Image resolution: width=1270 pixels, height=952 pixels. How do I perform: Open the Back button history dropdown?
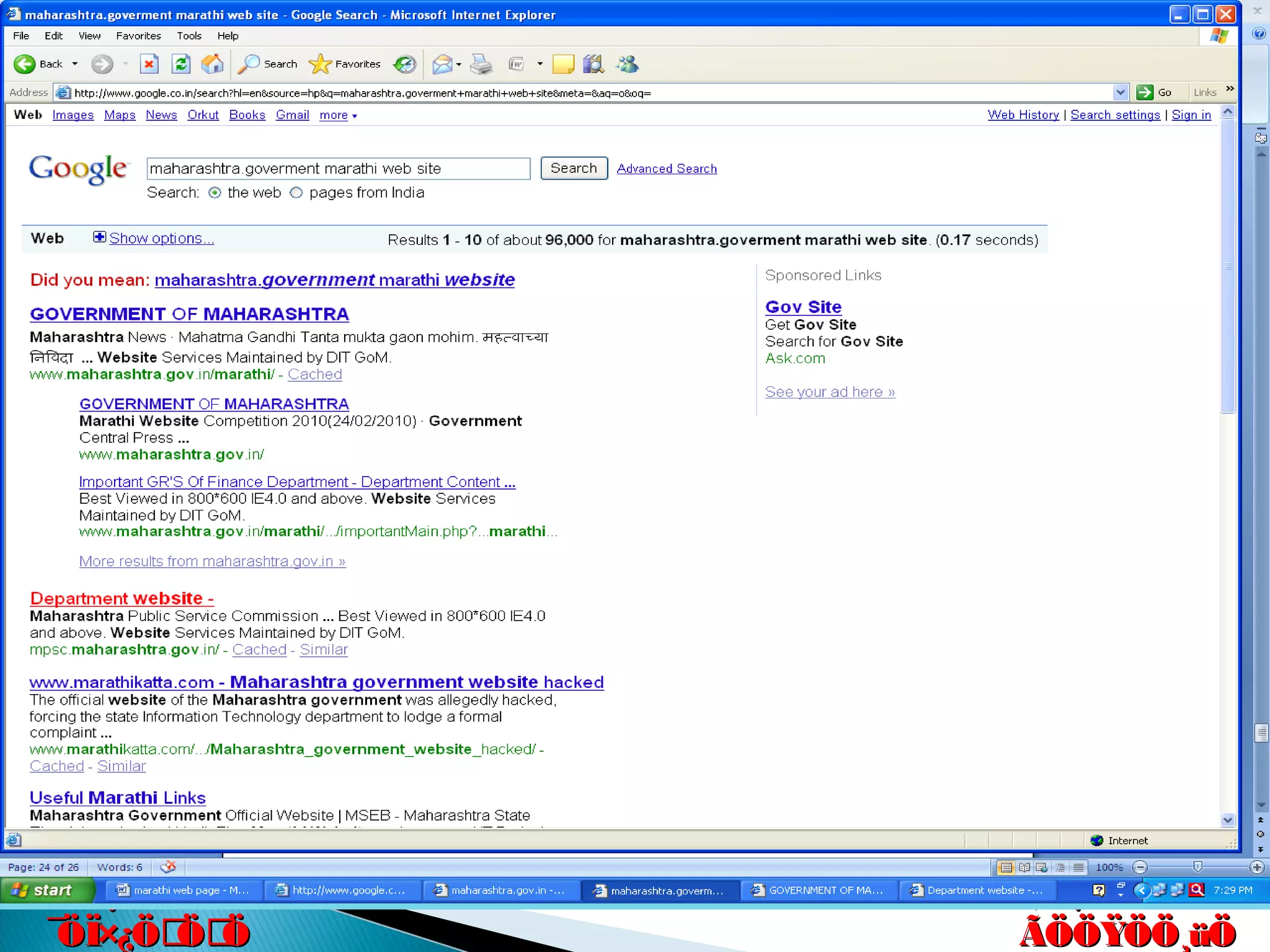(75, 64)
